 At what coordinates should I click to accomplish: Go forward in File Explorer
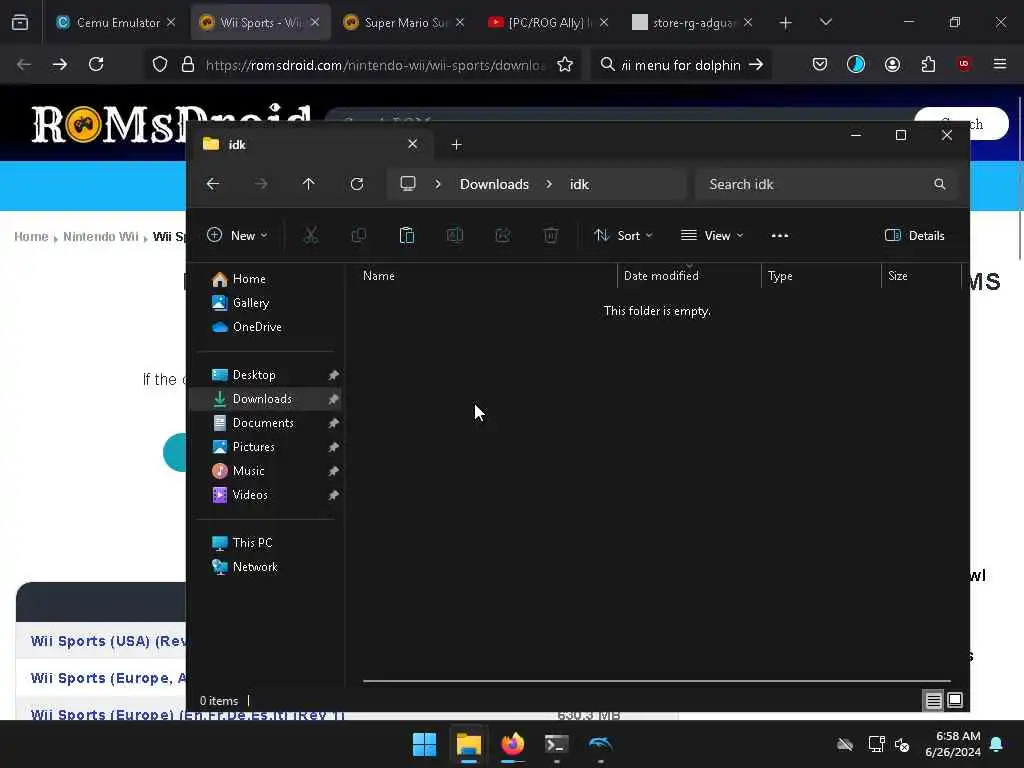[261, 184]
